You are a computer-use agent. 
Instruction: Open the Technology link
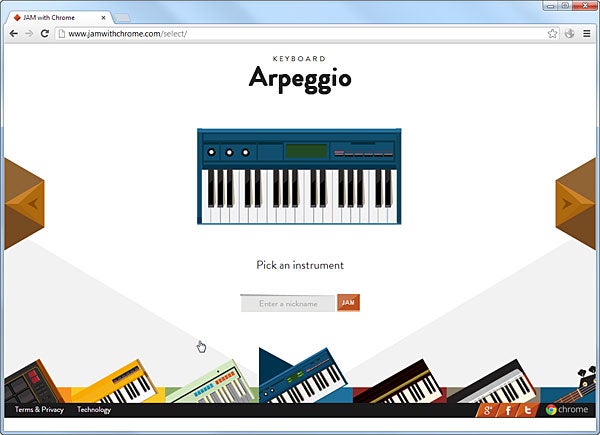pos(94,410)
